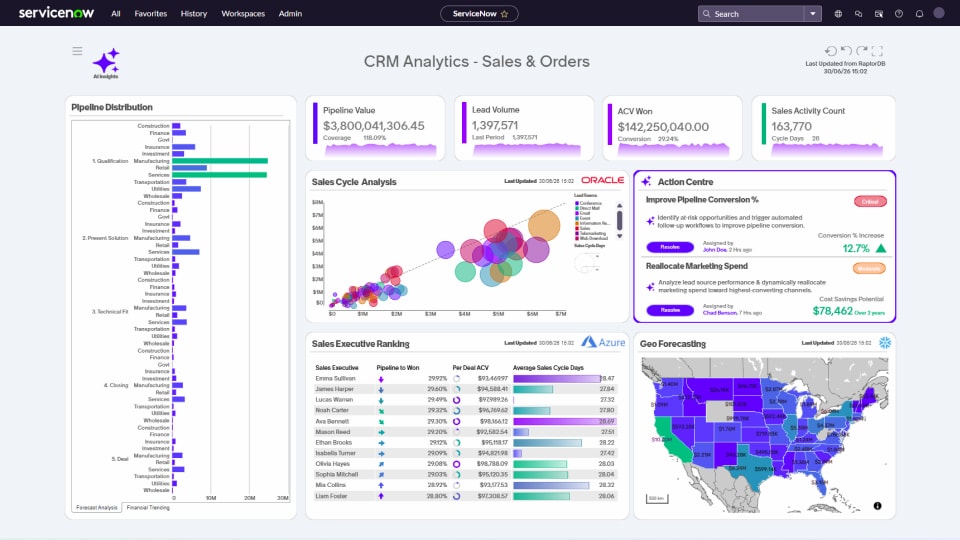Open the All menu in the header
Screen dimensions: 960x540
point(116,13)
